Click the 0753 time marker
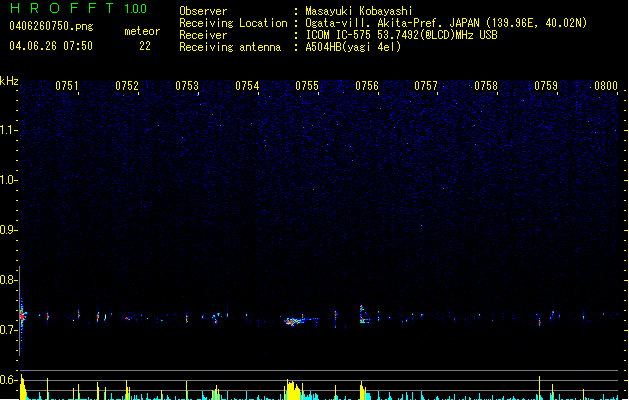 pos(187,86)
